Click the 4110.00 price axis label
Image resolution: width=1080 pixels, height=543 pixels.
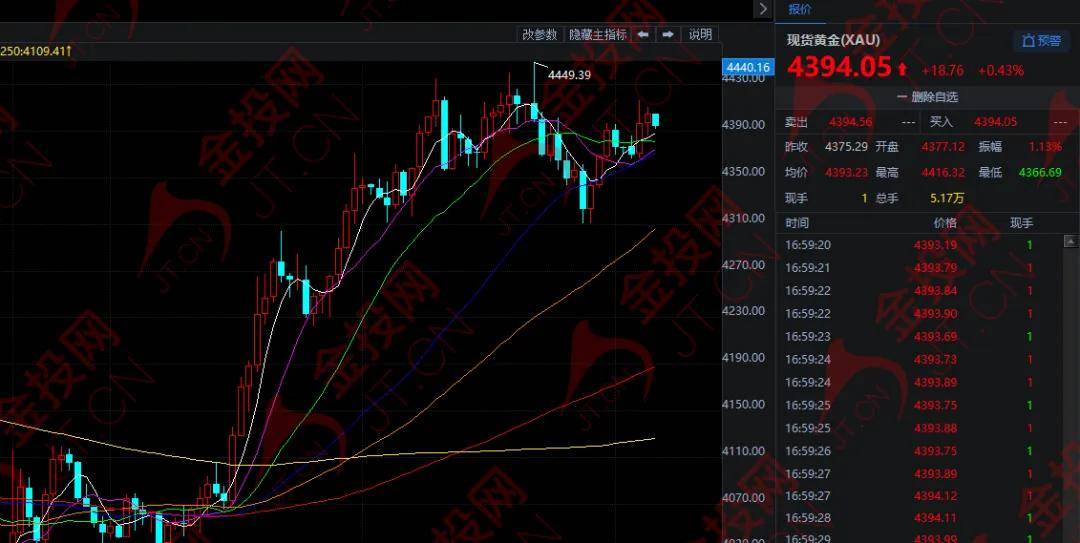[x=743, y=451]
